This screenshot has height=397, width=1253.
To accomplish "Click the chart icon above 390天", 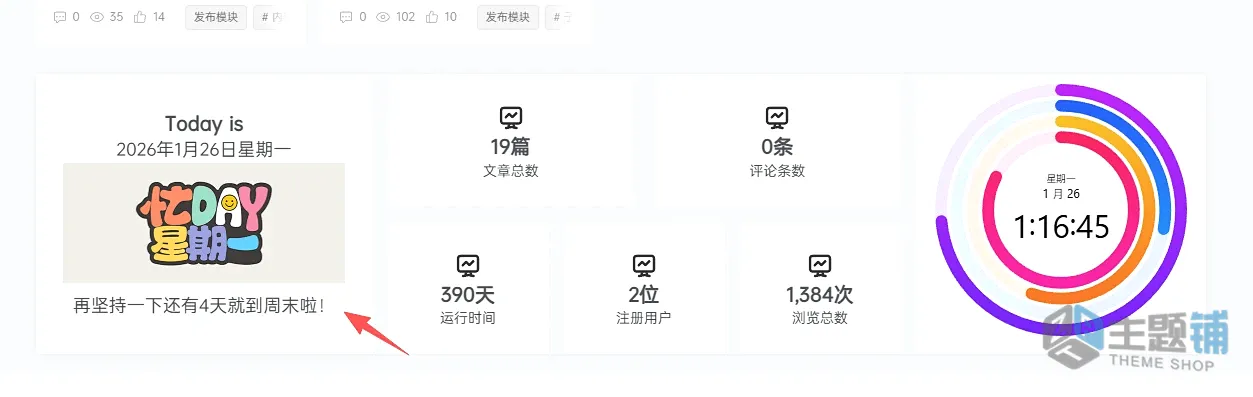I will pos(468,265).
